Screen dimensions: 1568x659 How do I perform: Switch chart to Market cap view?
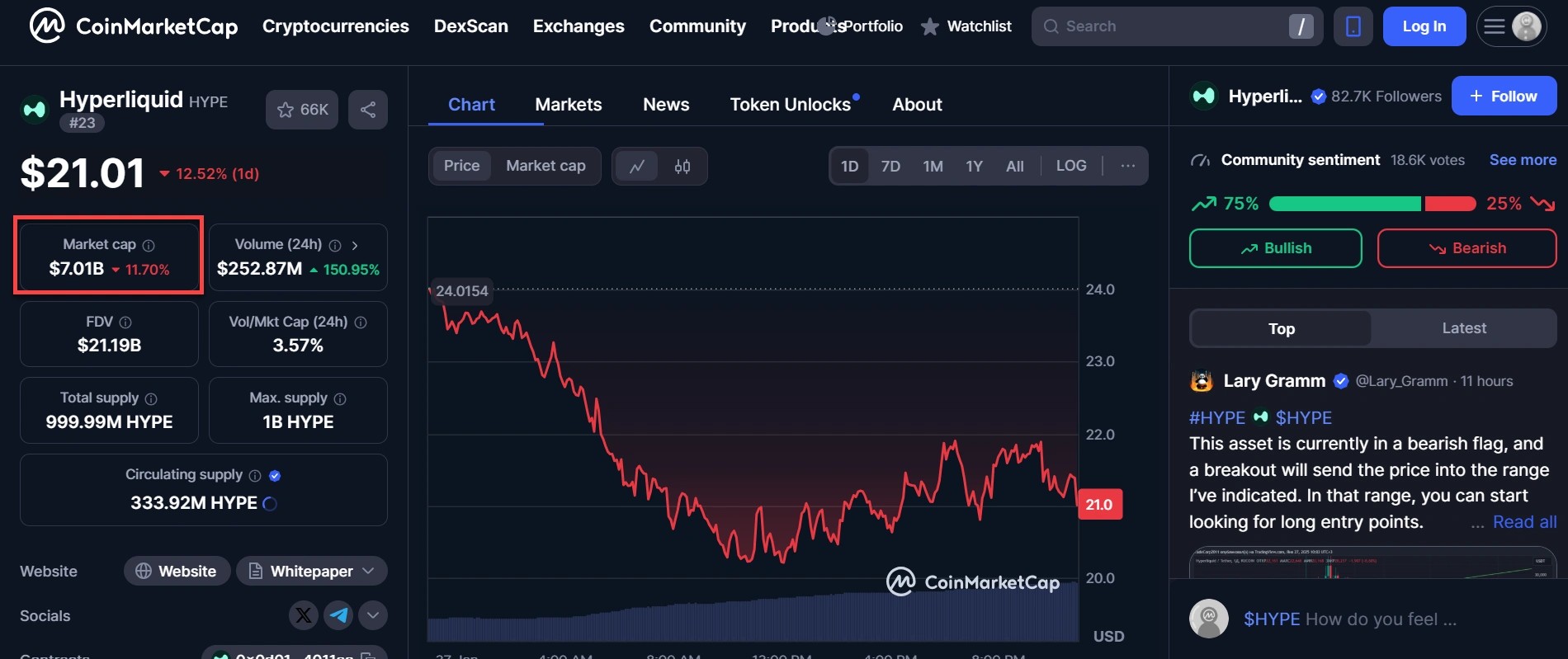pos(545,166)
